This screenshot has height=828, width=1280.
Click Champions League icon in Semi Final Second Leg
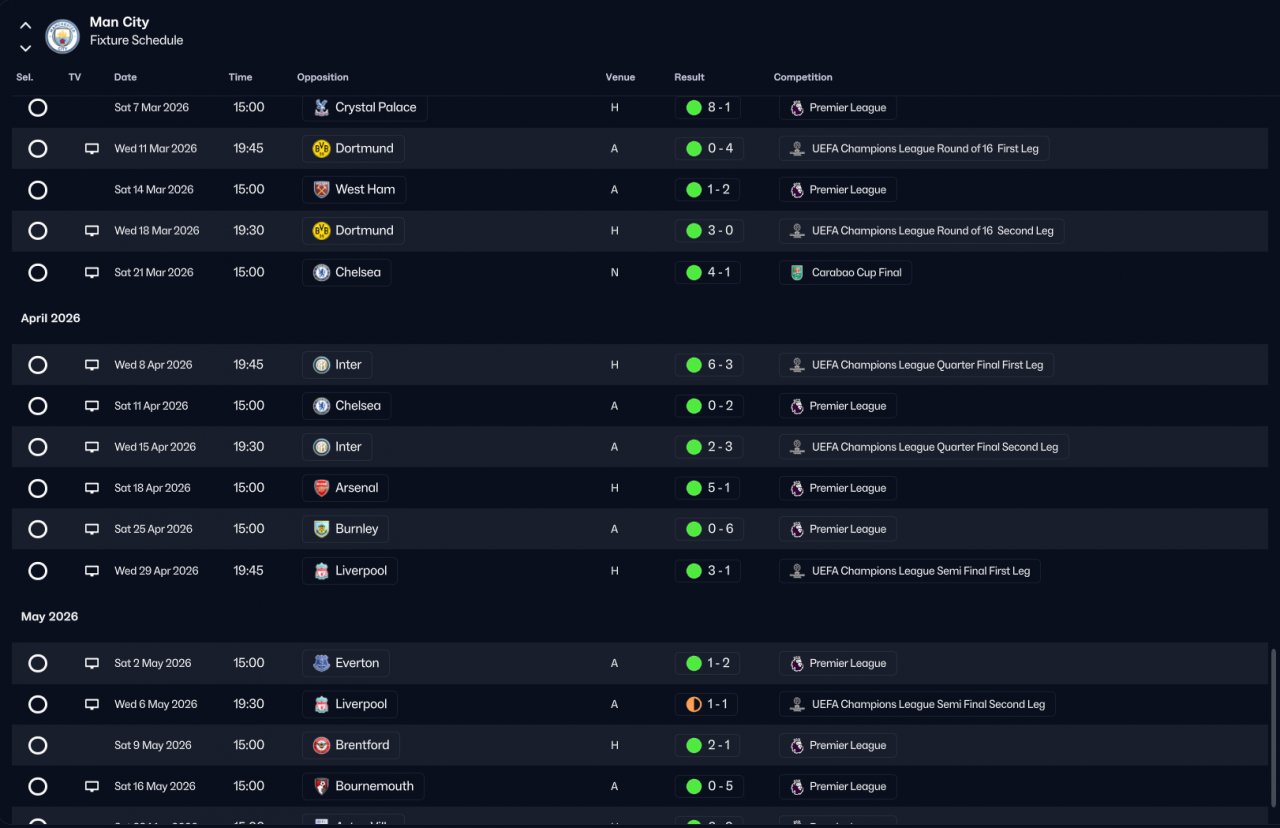[x=797, y=704]
